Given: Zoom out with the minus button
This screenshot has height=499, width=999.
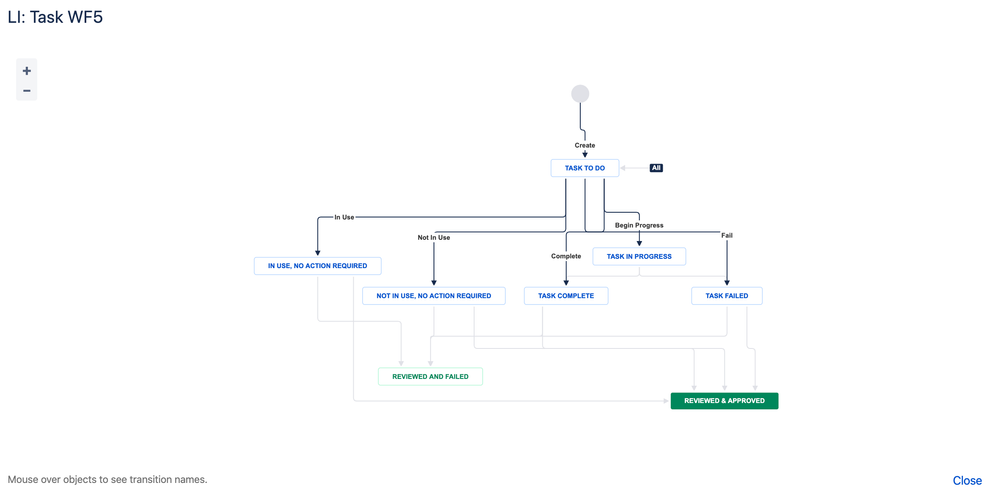Looking at the screenshot, I should 27,90.
